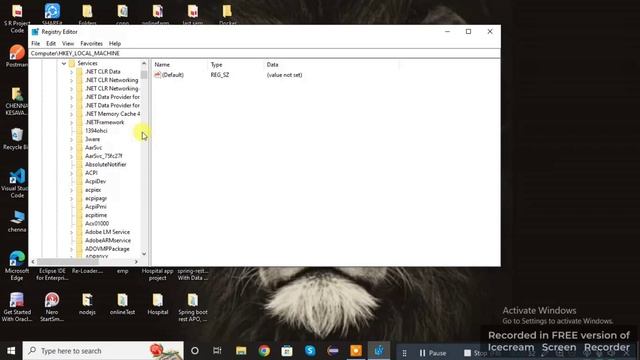Select the AbsoluteNotifier key
The height and width of the screenshot is (360, 640).
(x=106, y=164)
